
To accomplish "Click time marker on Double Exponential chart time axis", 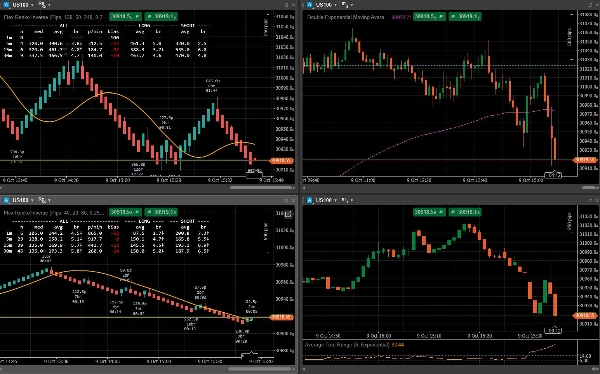I will point(553,175).
